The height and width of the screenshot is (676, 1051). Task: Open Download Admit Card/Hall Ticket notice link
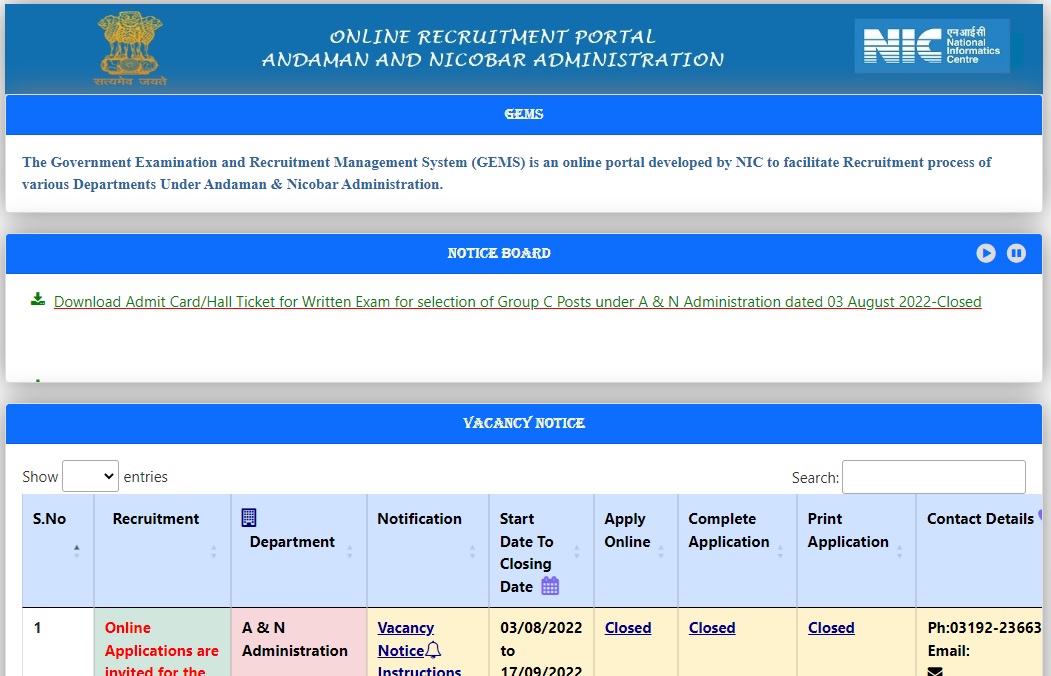tap(517, 302)
